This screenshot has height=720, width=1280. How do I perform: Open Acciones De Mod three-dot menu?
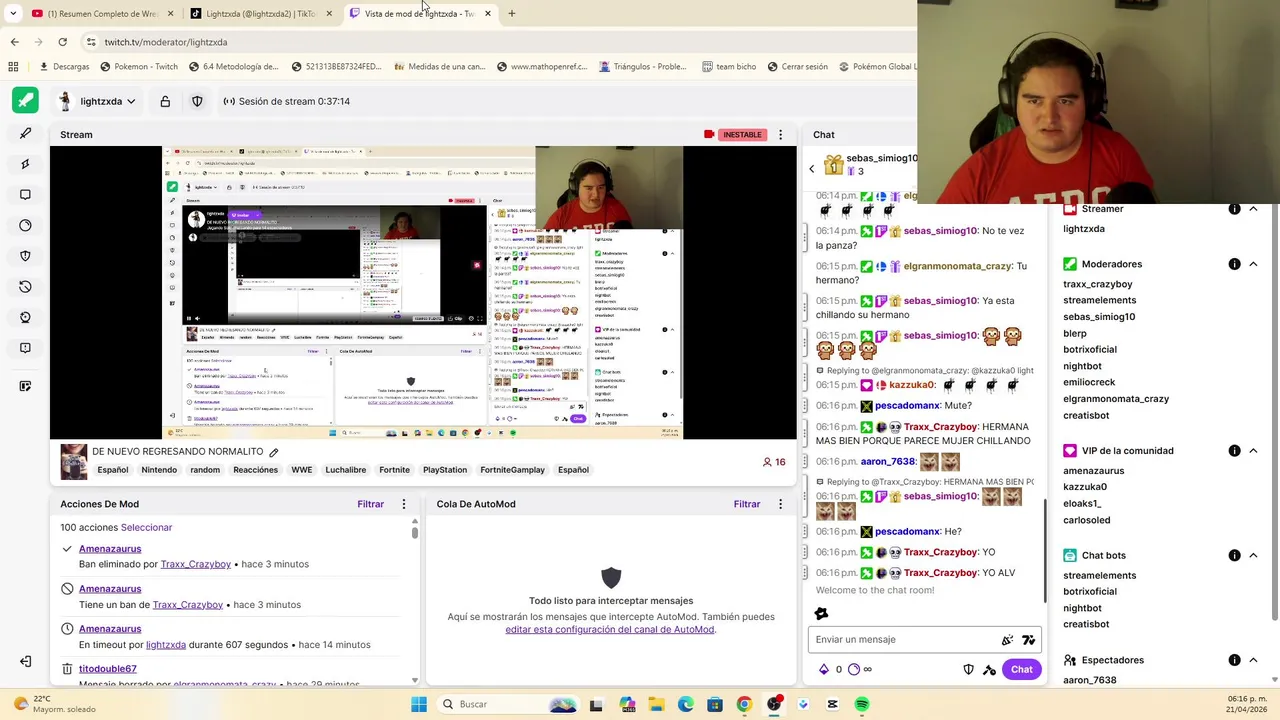[404, 504]
